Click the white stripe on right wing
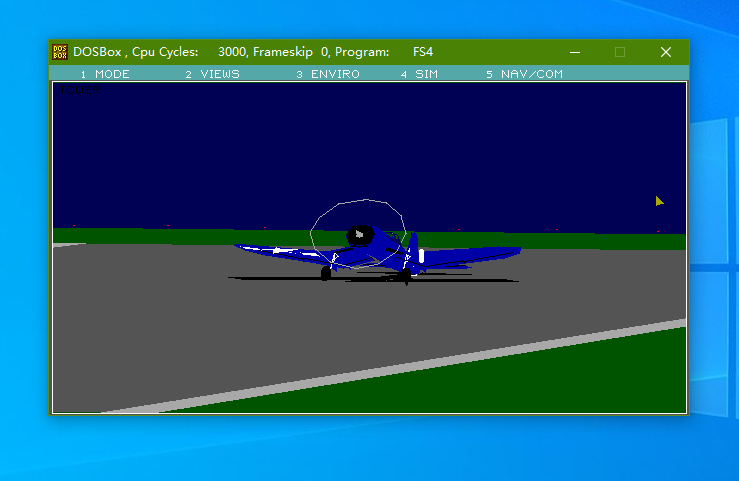This screenshot has height=481, width=739. point(421,256)
